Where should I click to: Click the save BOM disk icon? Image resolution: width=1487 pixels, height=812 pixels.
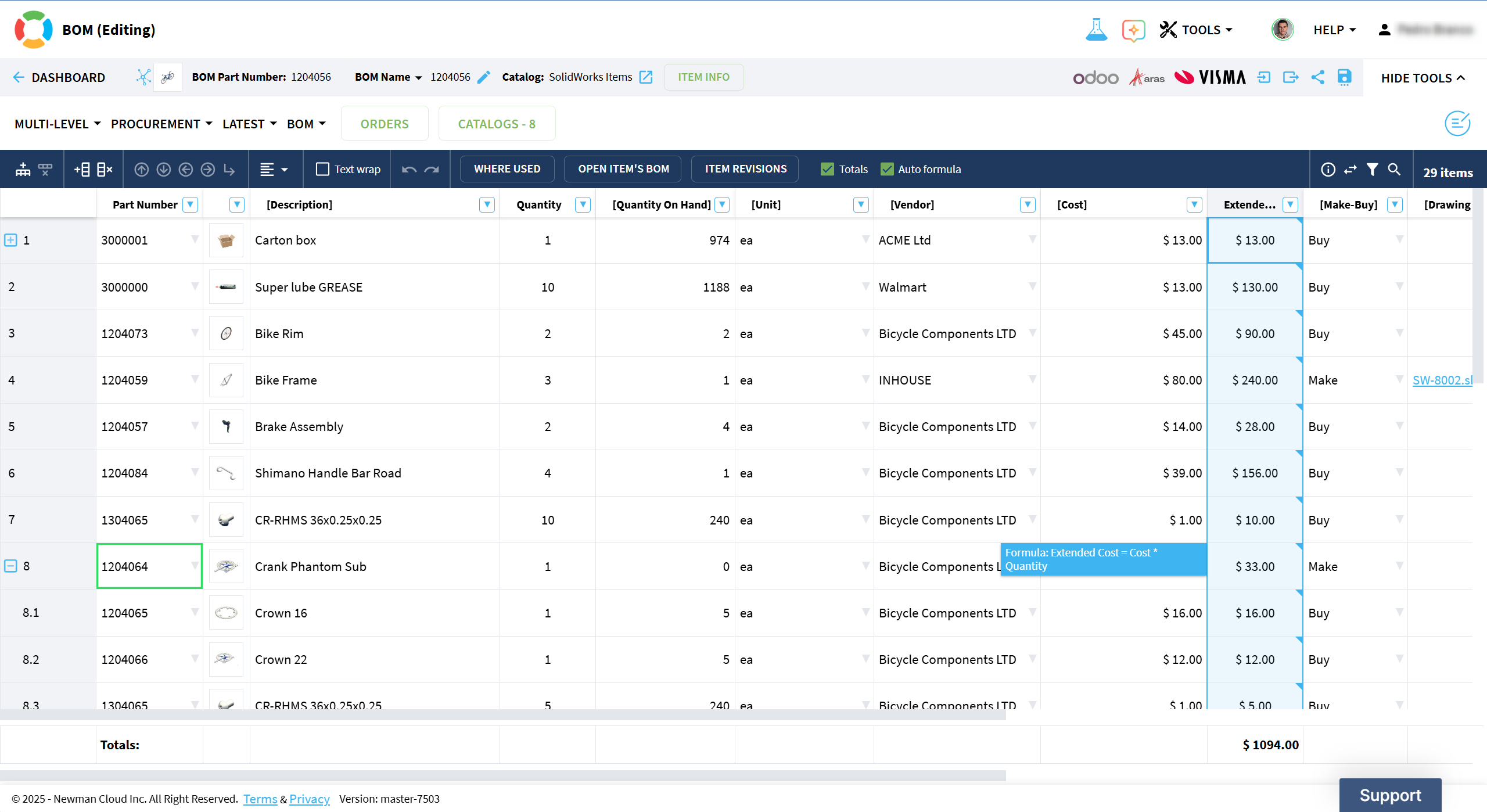[x=1344, y=77]
